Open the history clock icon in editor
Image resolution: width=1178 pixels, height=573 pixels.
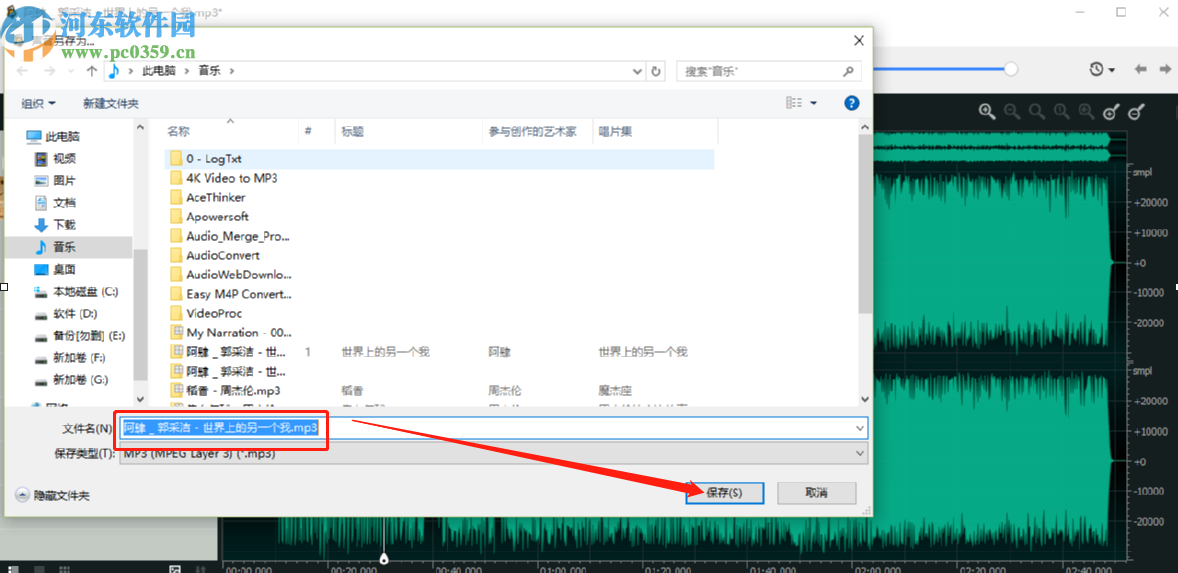(x=1097, y=69)
